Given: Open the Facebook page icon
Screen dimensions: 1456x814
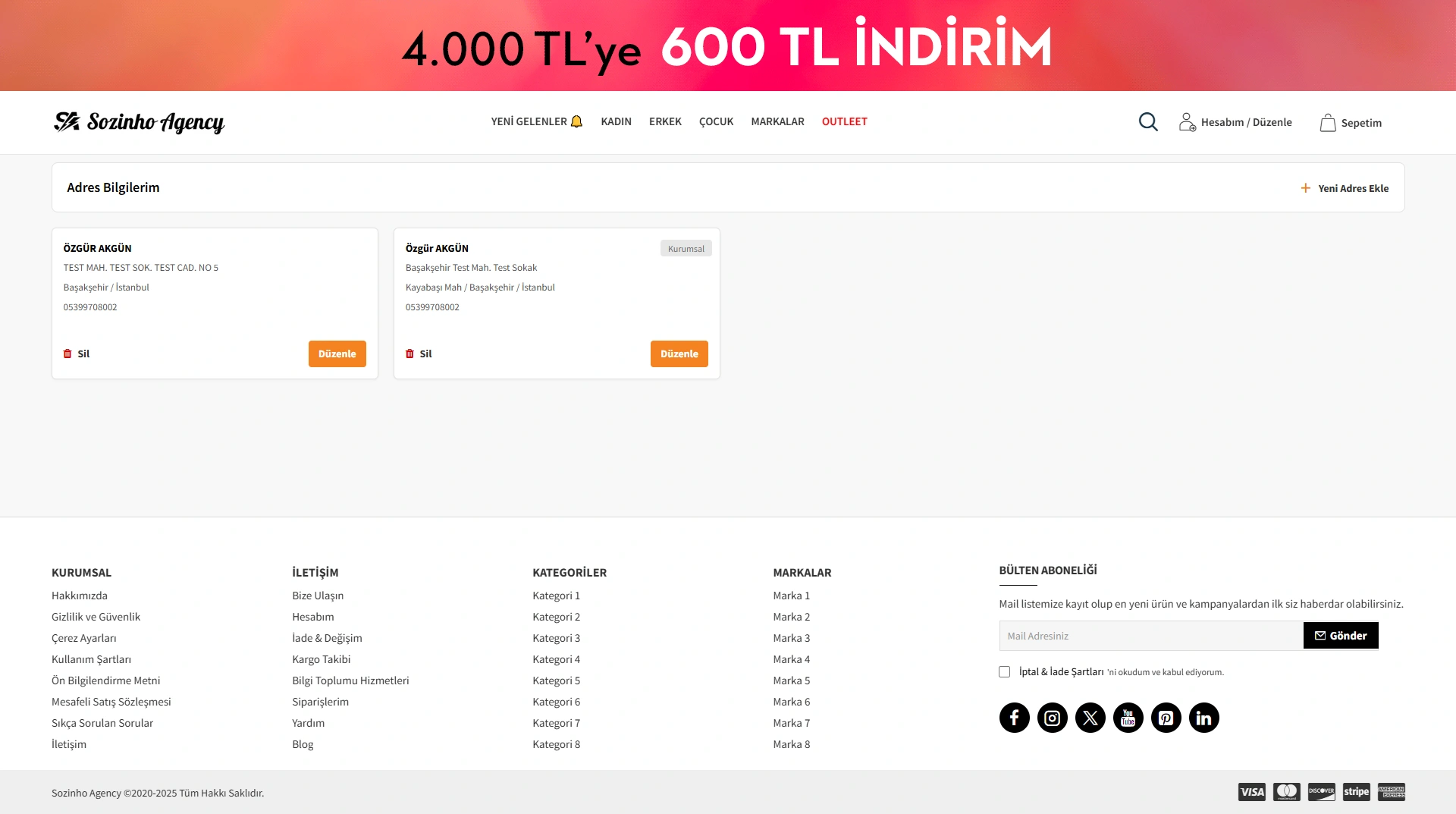Looking at the screenshot, I should 1014,717.
